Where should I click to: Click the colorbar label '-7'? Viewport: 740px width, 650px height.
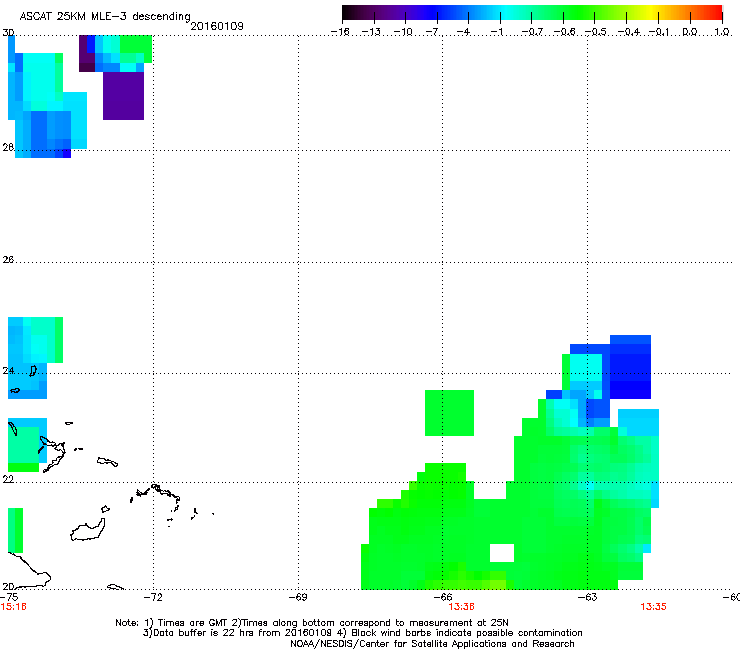433,32
